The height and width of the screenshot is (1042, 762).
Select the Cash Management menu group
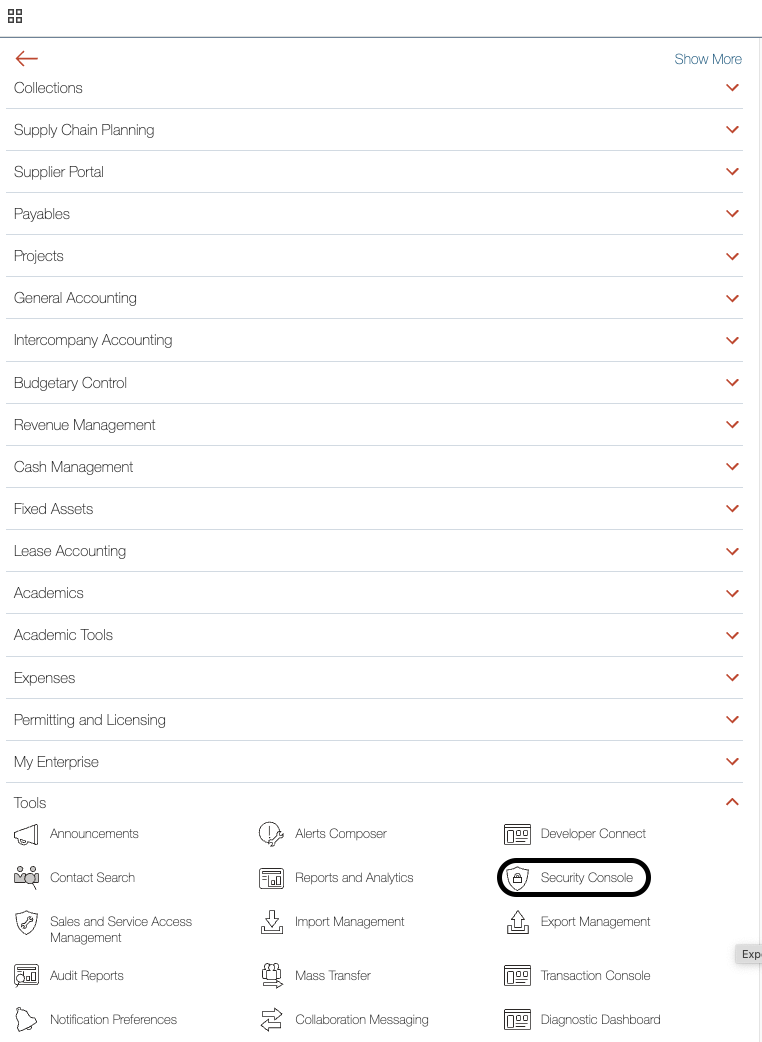74,467
